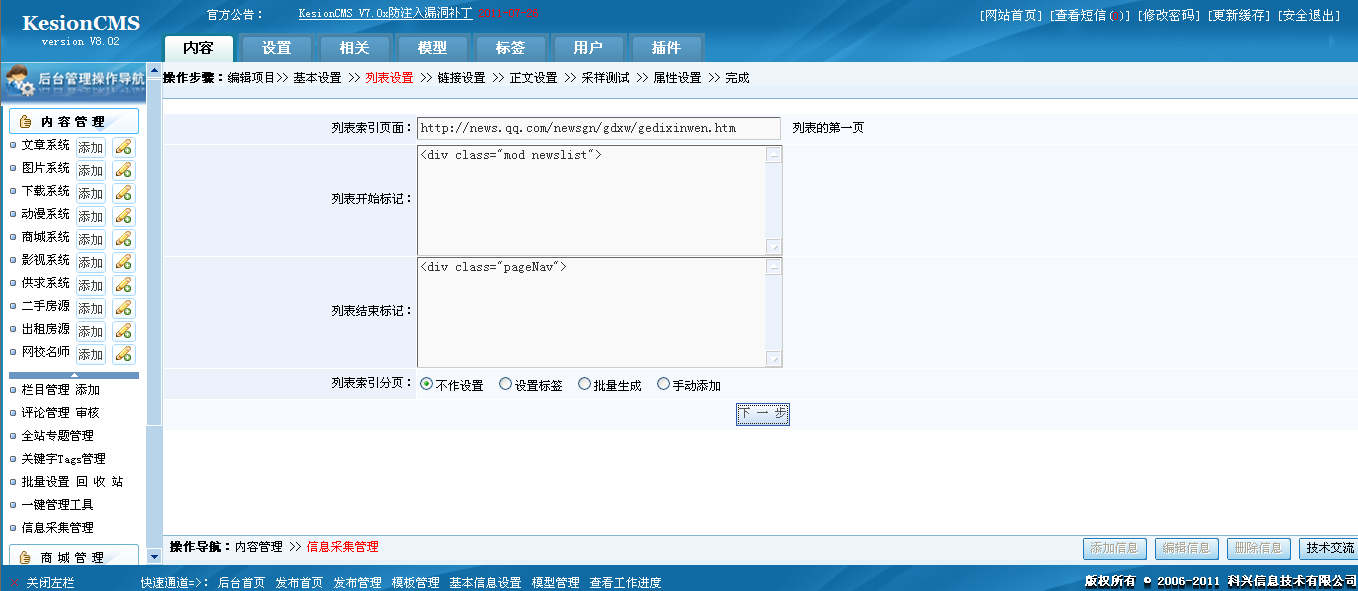Open the 相关 top tab

[355, 48]
